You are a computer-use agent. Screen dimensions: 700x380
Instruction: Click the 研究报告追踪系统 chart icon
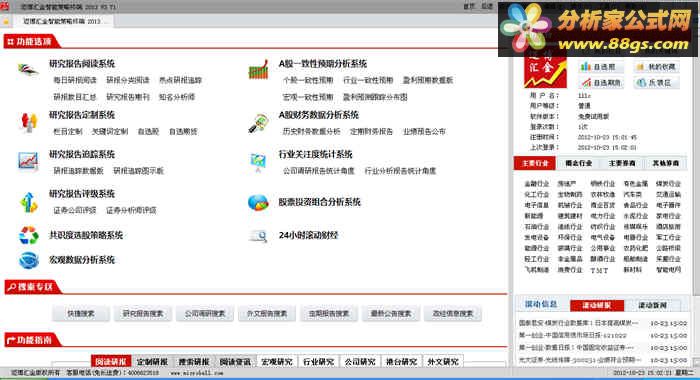pos(28,162)
